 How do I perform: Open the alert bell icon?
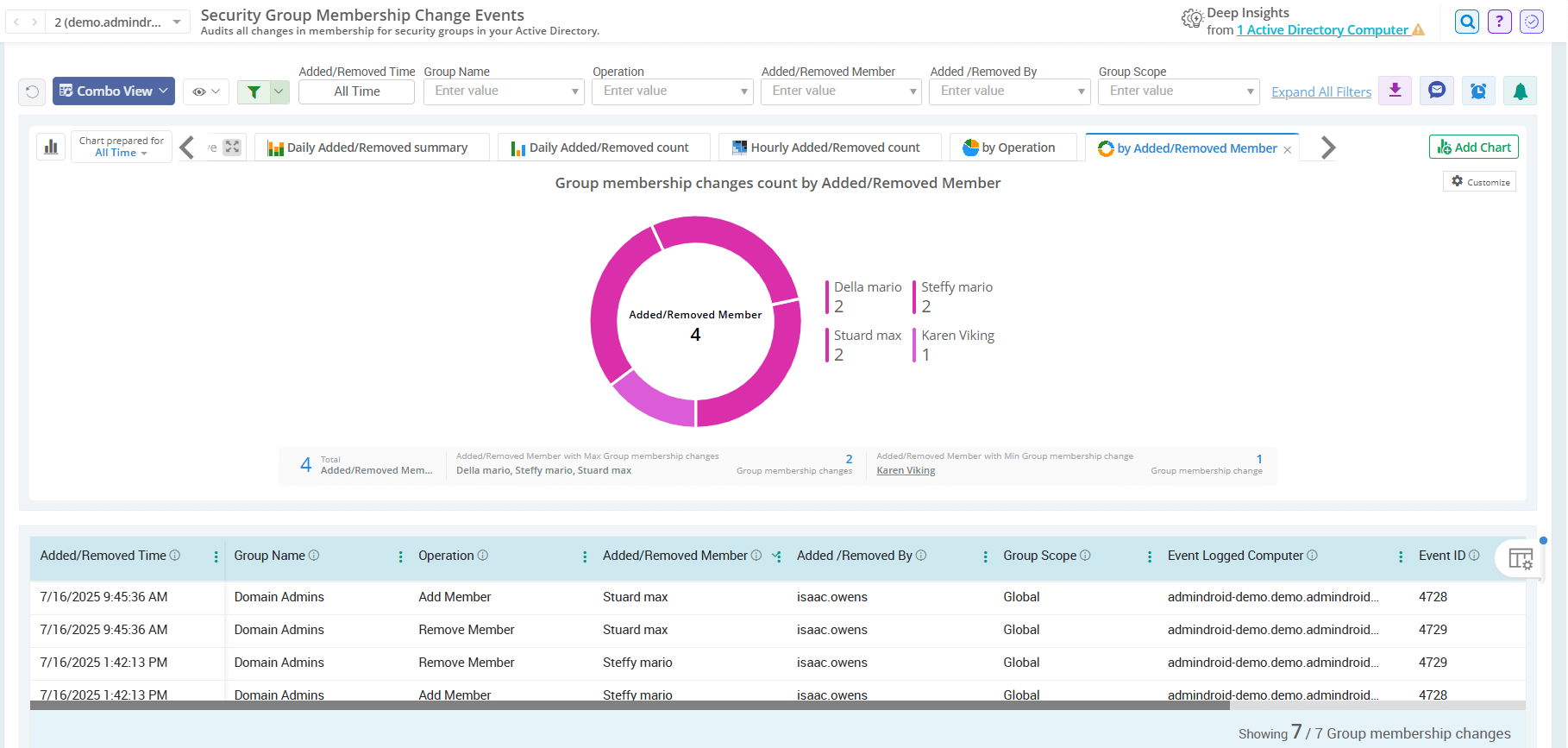(x=1520, y=91)
